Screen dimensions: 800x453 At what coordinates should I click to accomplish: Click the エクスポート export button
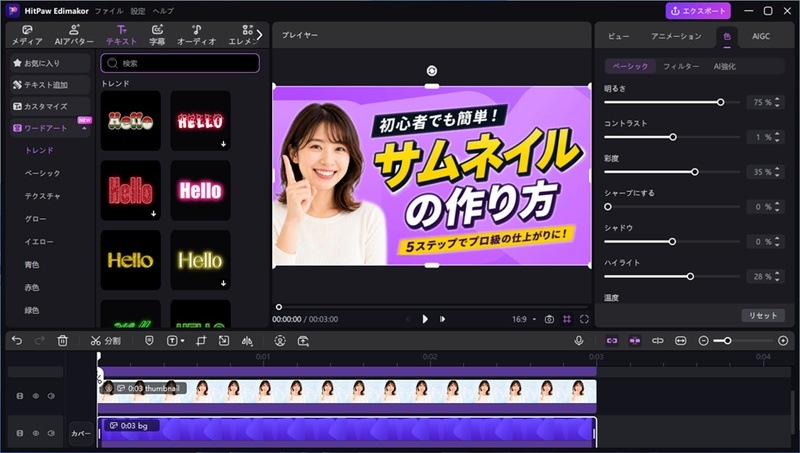(x=697, y=11)
